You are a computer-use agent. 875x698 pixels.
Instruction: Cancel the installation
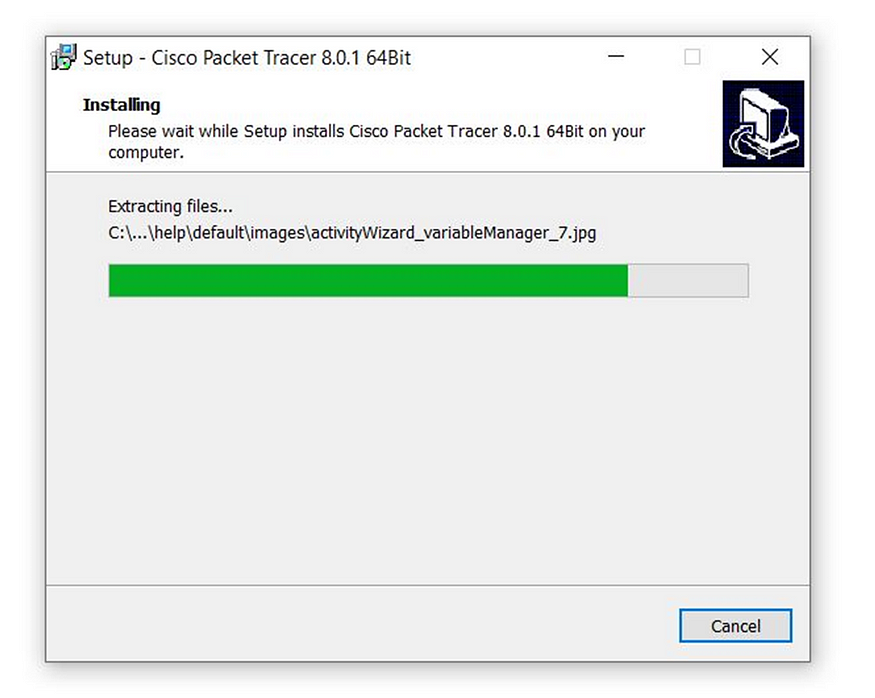(x=735, y=625)
